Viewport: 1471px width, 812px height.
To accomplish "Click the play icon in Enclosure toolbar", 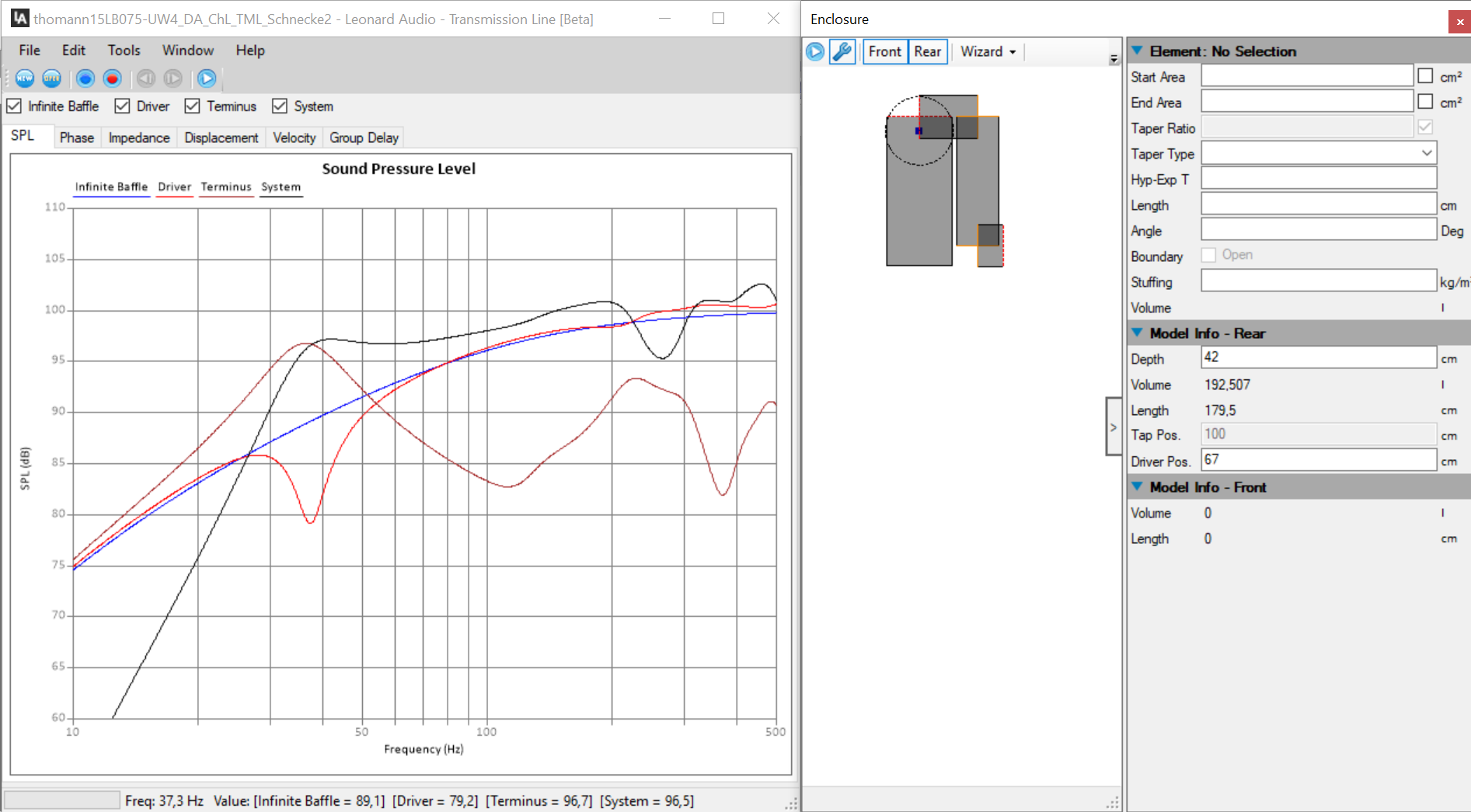I will click(815, 52).
